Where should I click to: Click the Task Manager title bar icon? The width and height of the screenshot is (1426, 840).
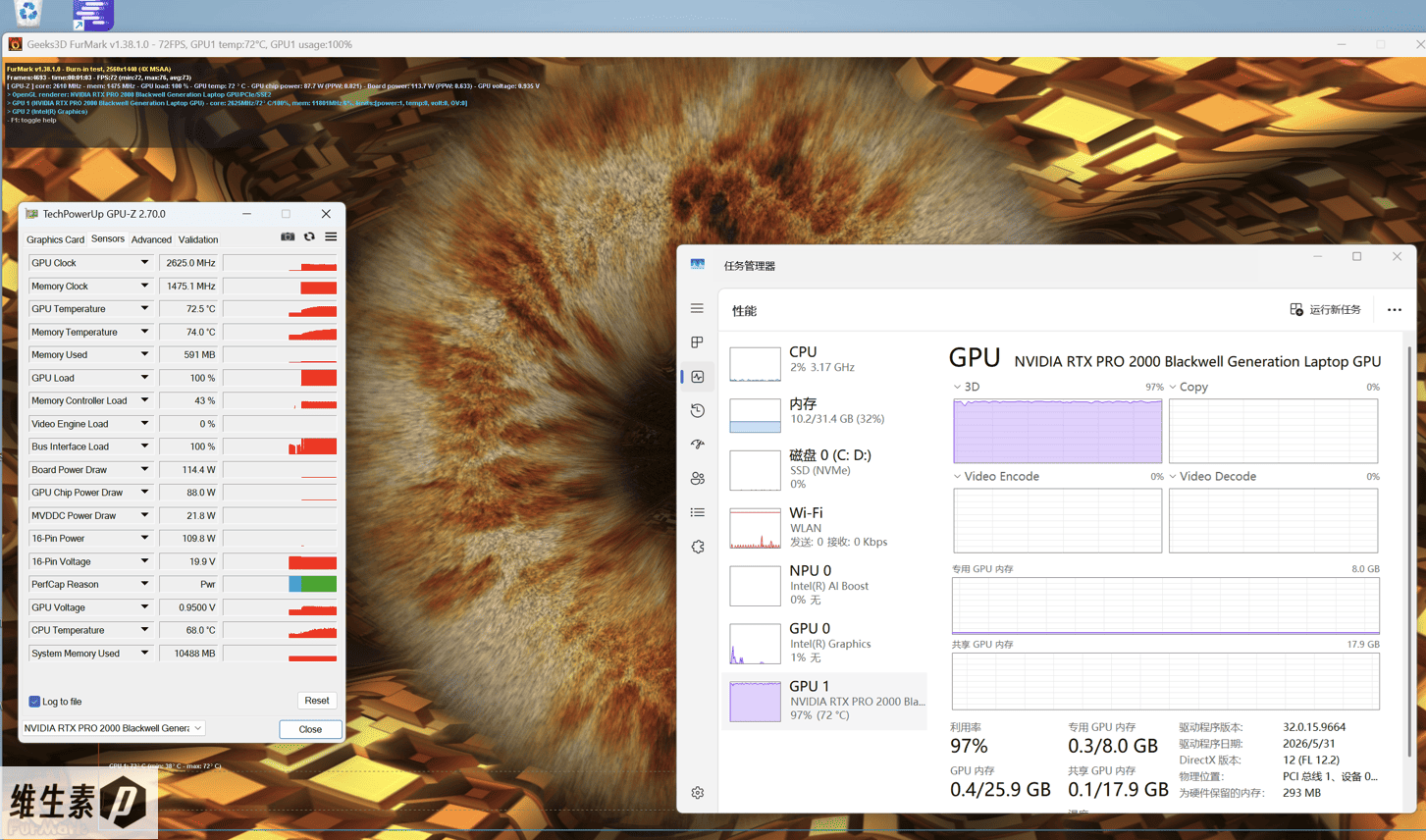click(698, 265)
